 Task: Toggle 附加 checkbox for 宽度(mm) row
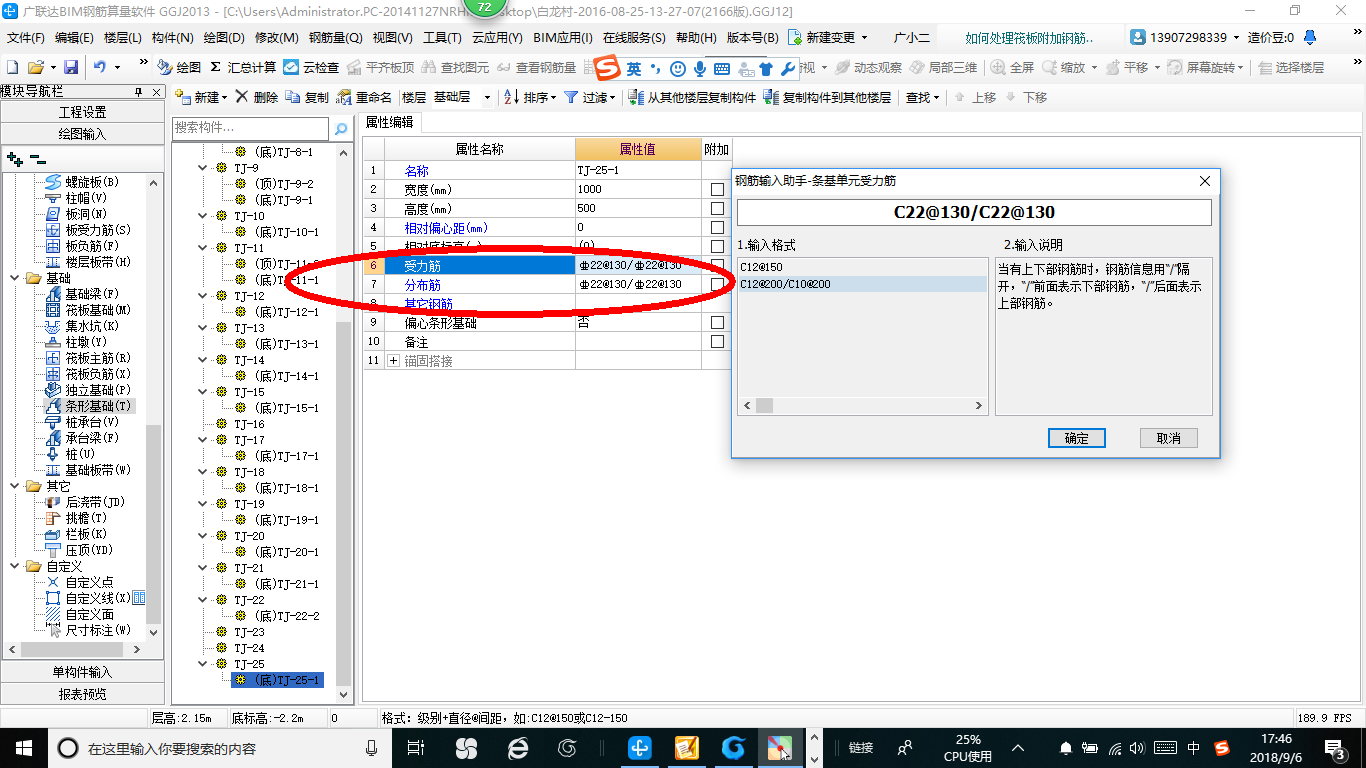tap(717, 190)
